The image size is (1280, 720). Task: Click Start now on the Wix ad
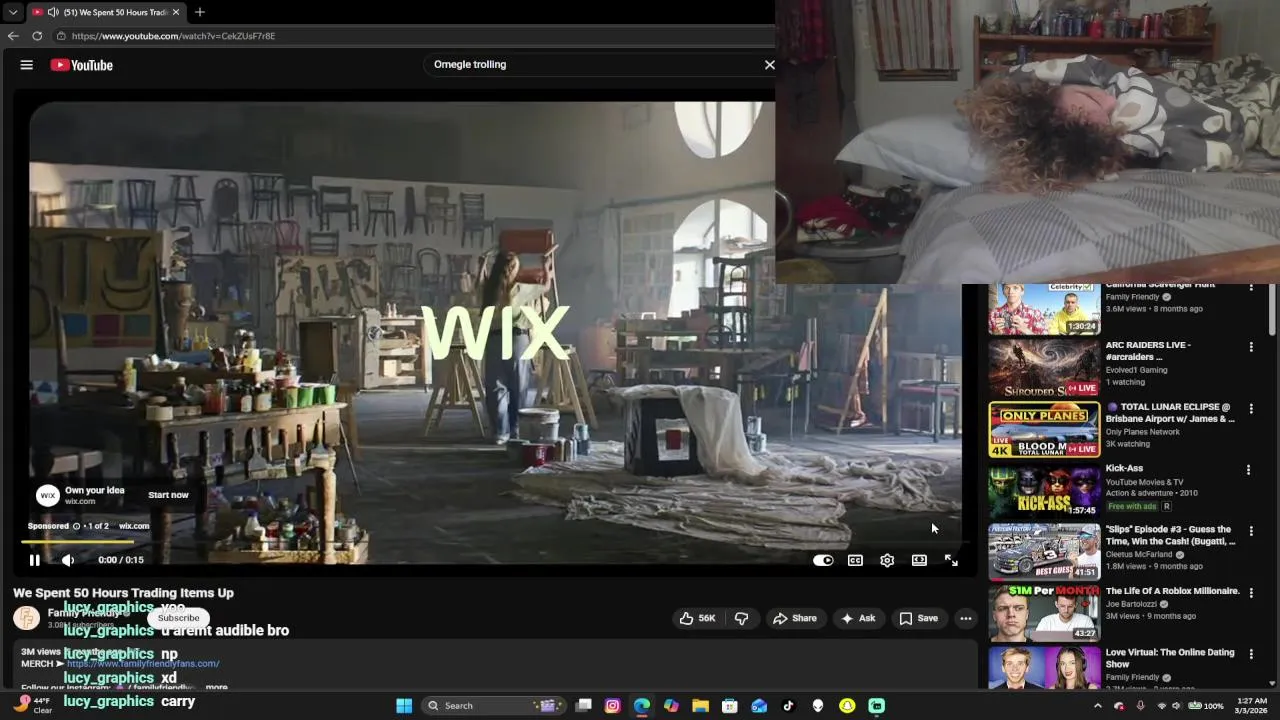click(x=168, y=495)
